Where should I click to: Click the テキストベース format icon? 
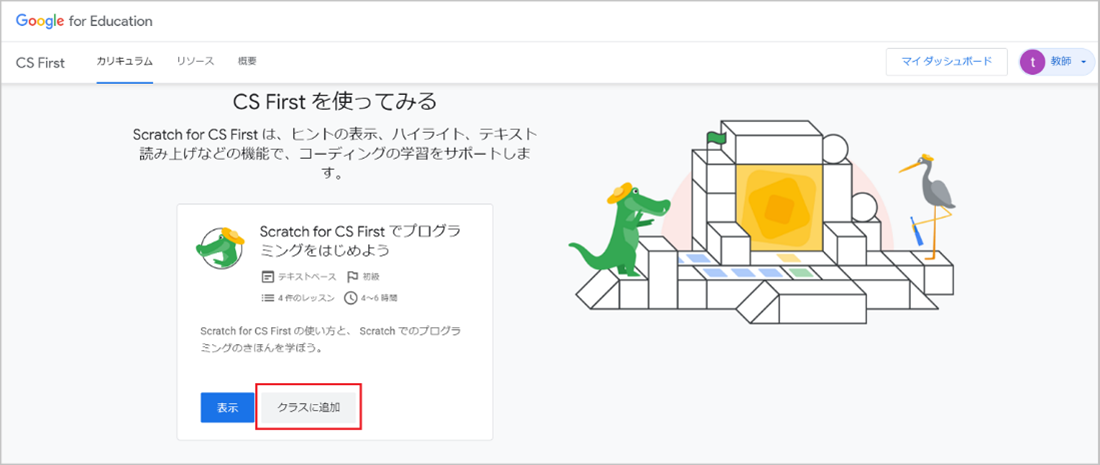[x=267, y=276]
